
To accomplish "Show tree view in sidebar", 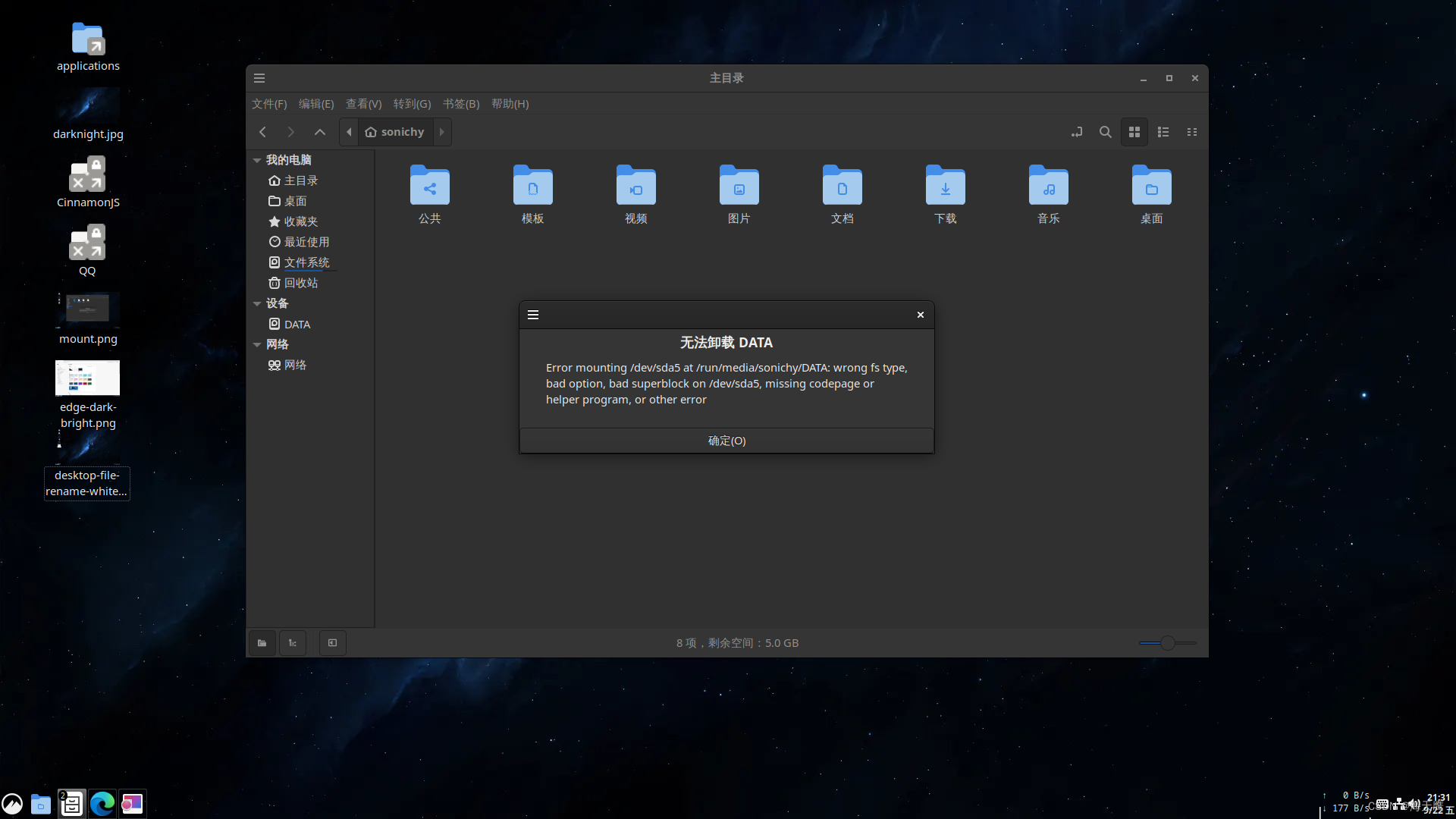I will [x=293, y=643].
